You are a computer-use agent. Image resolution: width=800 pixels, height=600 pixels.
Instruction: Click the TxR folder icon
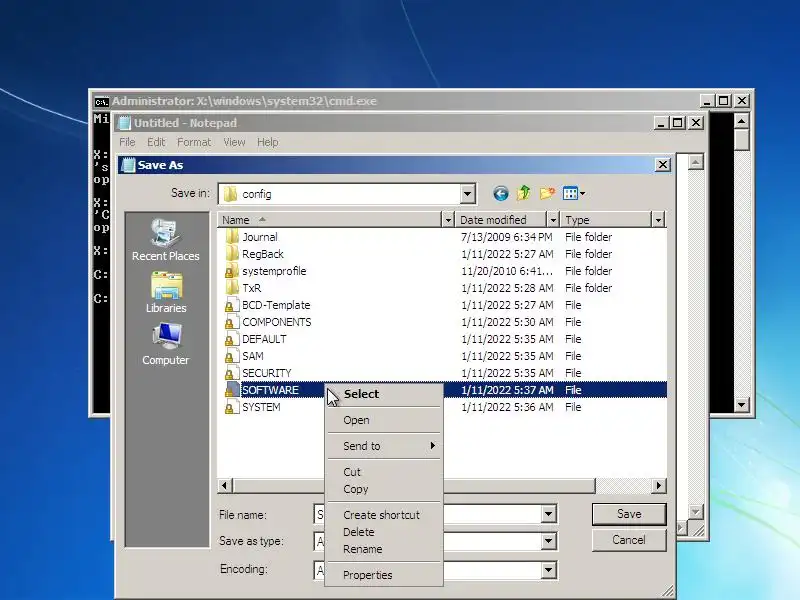tap(232, 288)
